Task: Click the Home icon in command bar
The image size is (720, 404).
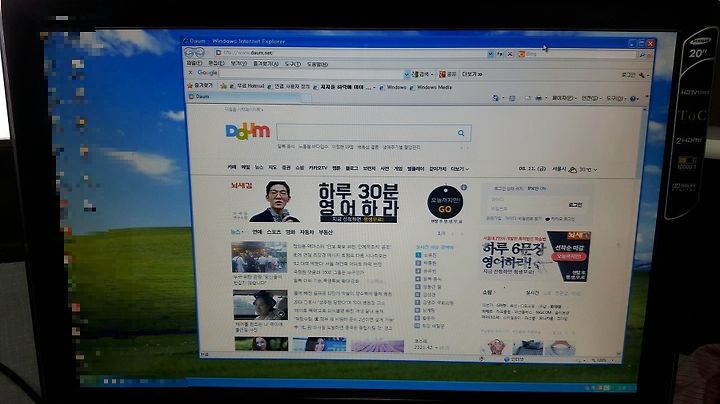Action: click(495, 98)
